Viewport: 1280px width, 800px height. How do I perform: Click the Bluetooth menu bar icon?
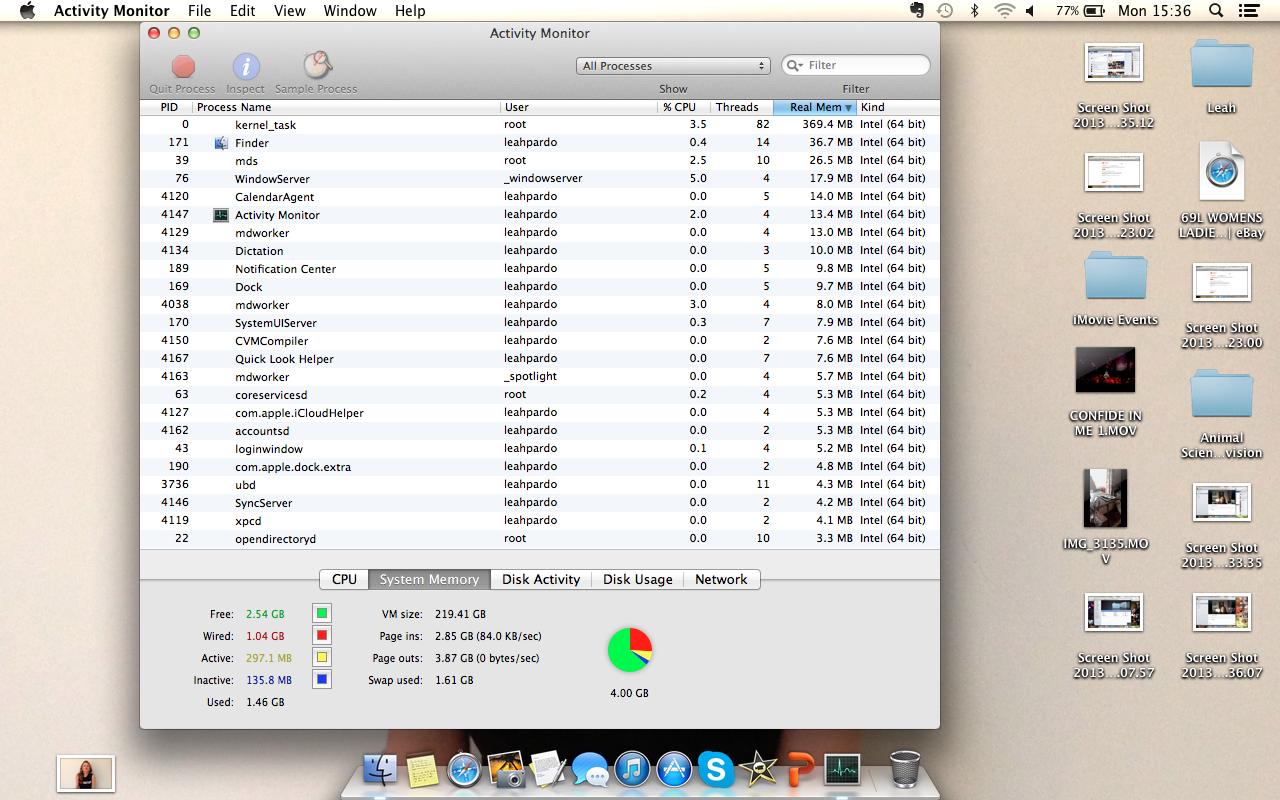coord(975,11)
